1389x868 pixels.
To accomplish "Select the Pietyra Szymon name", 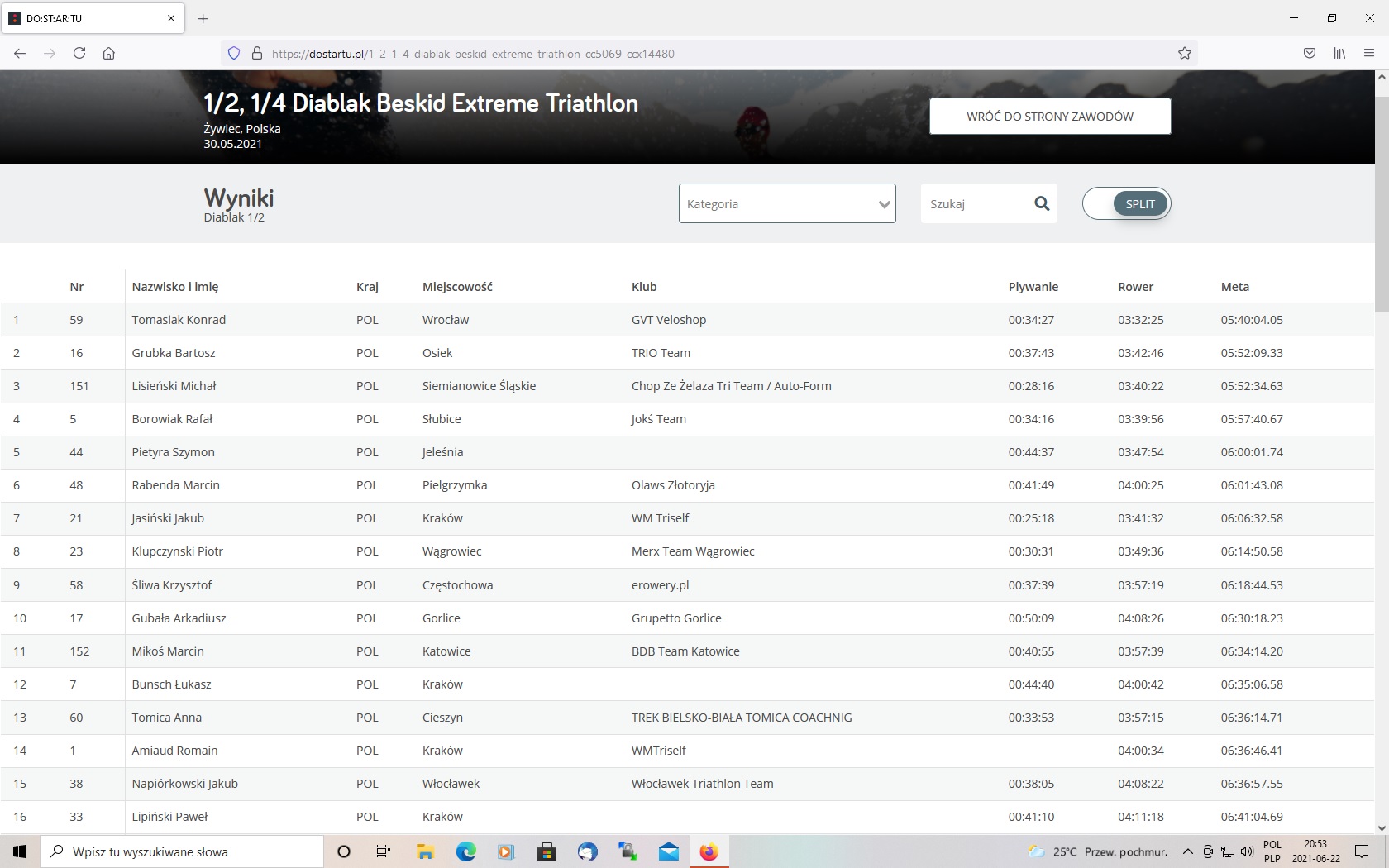I will 173,452.
